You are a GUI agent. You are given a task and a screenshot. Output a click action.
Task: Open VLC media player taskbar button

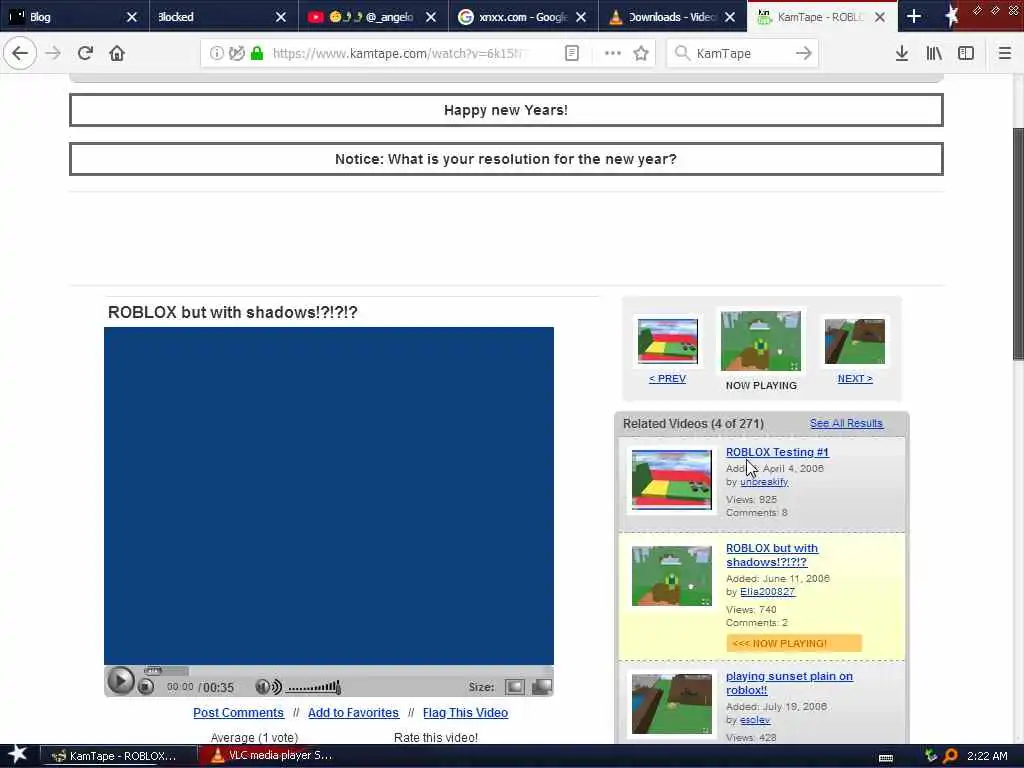pos(274,756)
